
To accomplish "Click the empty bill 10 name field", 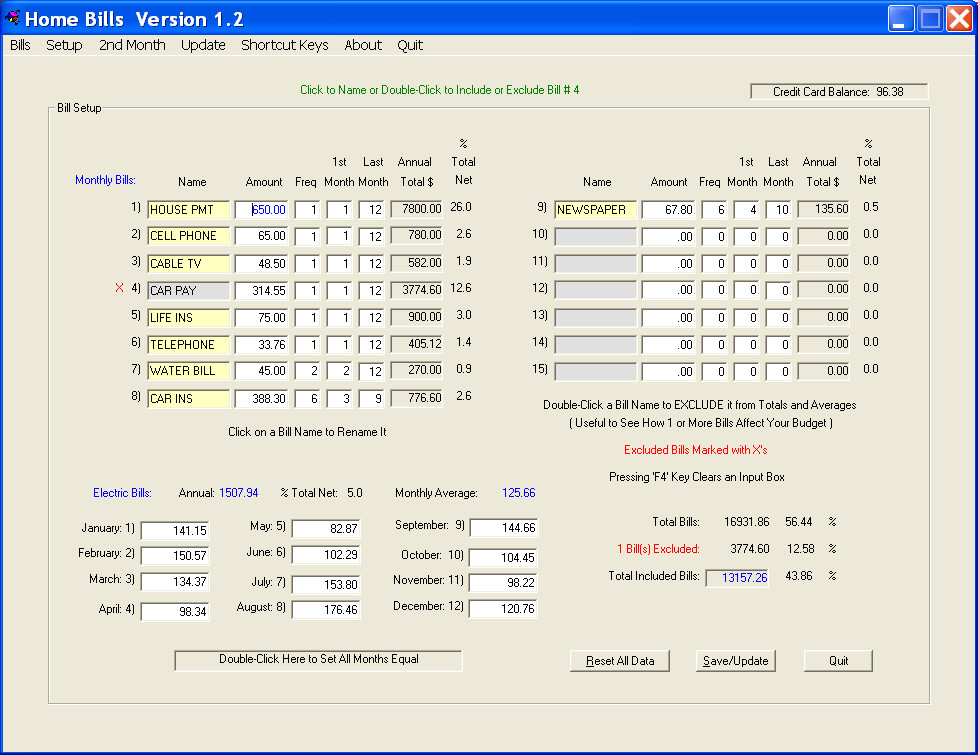I will click(x=595, y=237).
